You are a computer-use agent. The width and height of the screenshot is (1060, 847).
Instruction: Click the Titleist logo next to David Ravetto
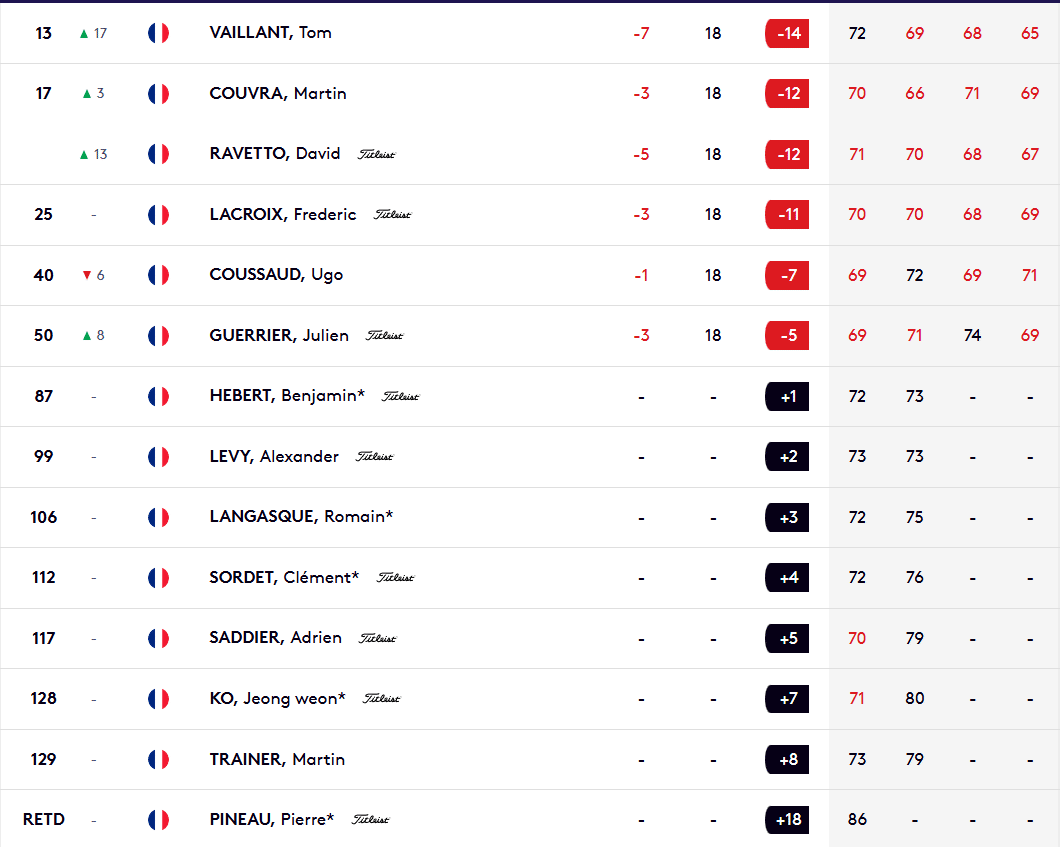point(377,154)
